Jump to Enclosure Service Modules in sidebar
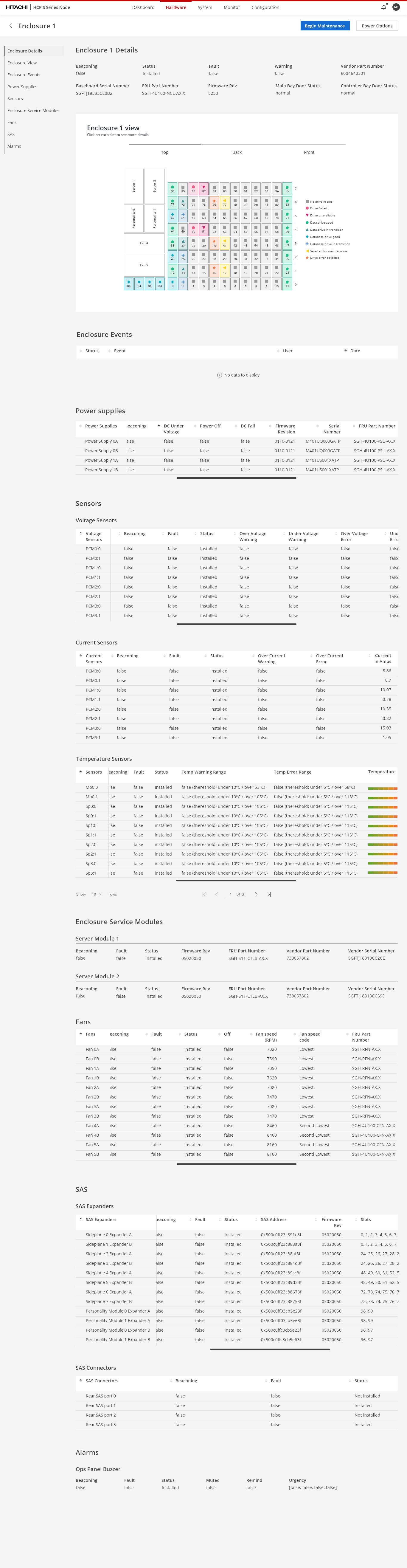This screenshot has width=407, height=1568. tap(33, 110)
